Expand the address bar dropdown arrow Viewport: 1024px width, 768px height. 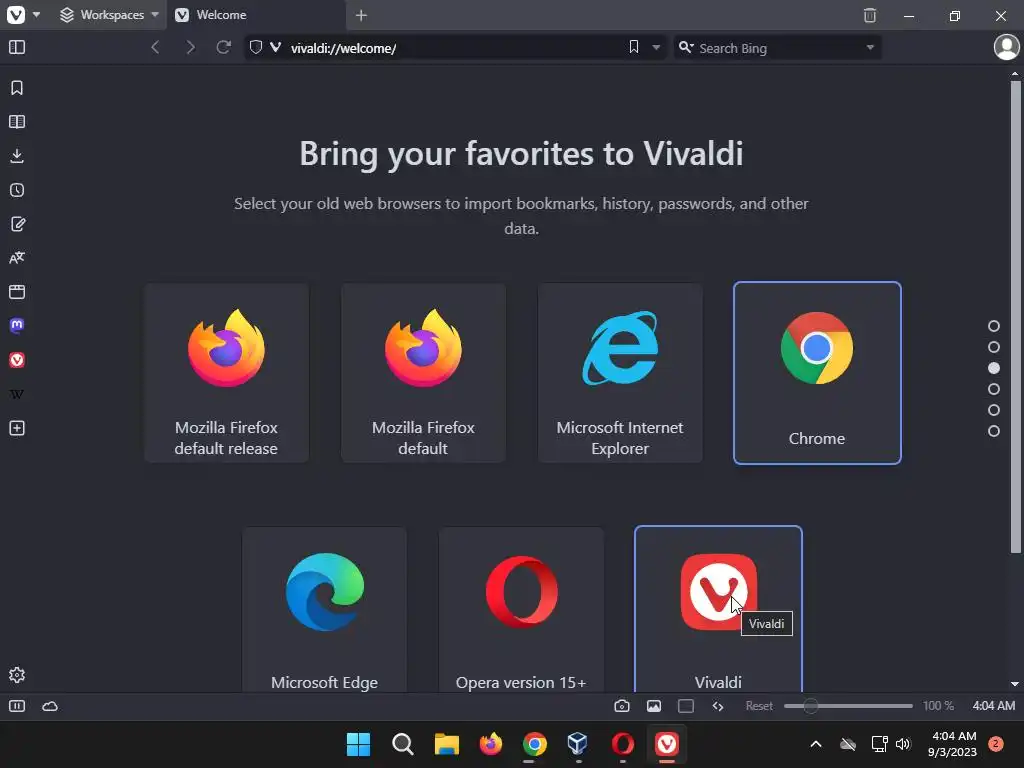[656, 48]
